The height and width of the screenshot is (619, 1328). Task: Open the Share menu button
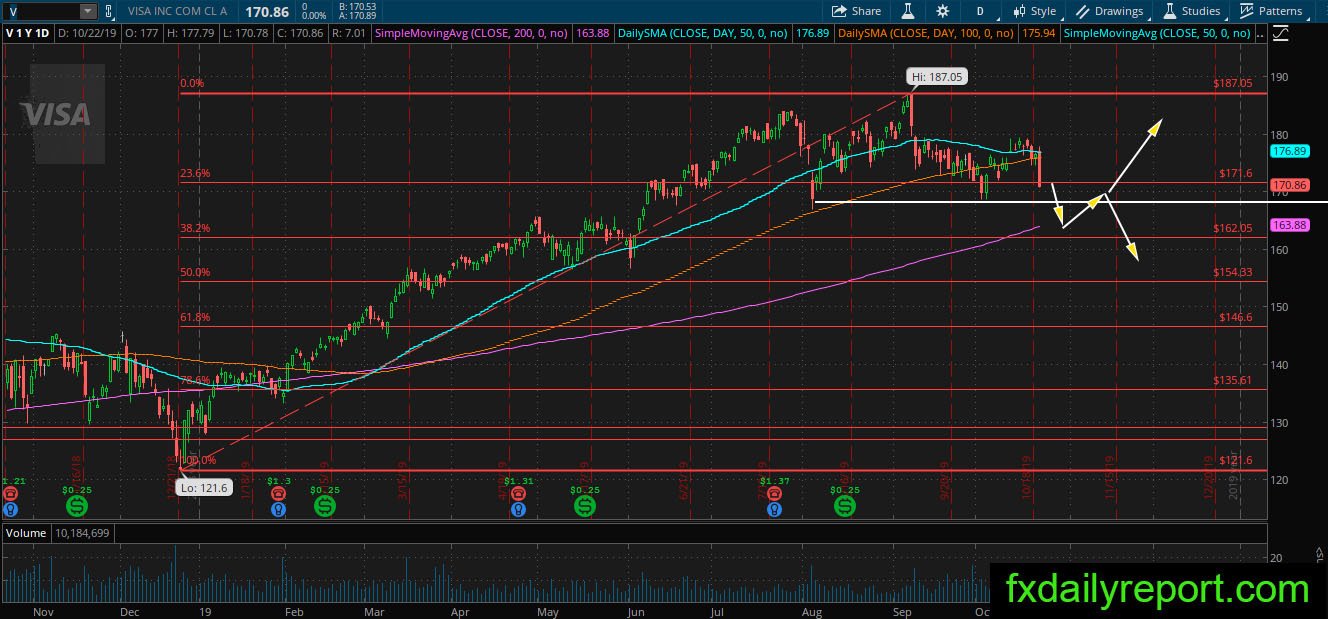click(857, 11)
